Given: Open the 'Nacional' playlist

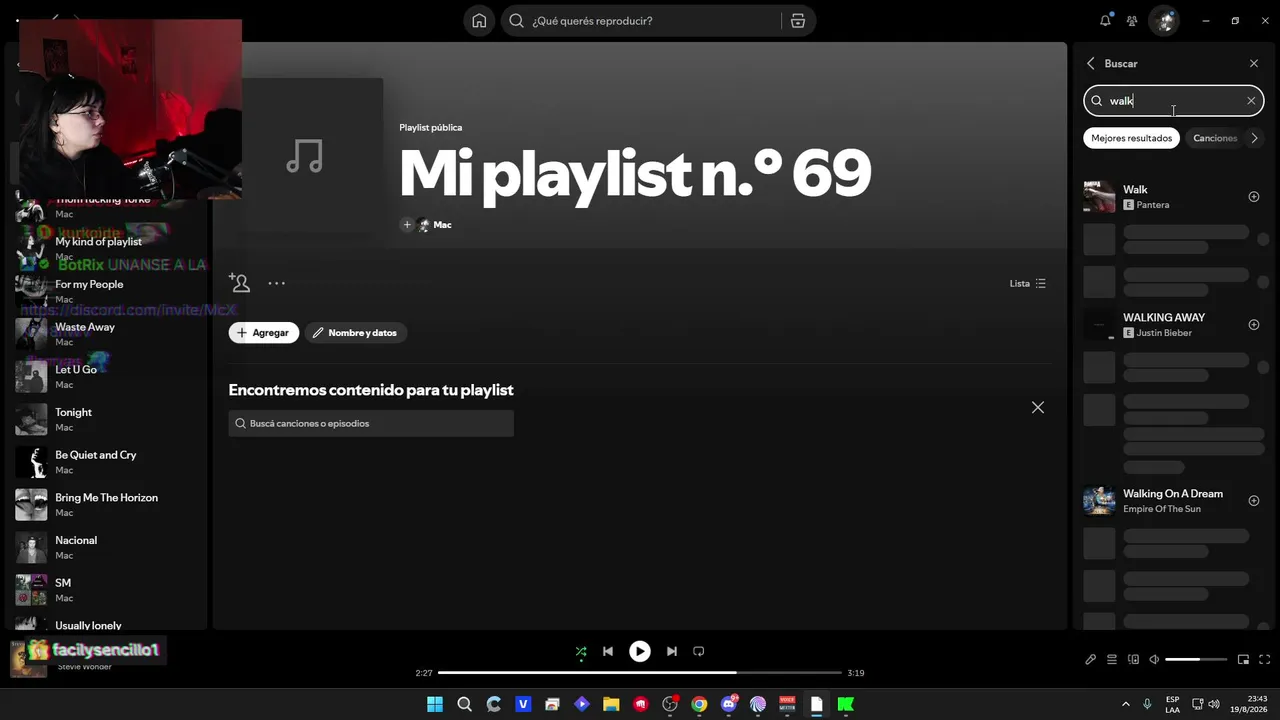Looking at the screenshot, I should [x=110, y=548].
